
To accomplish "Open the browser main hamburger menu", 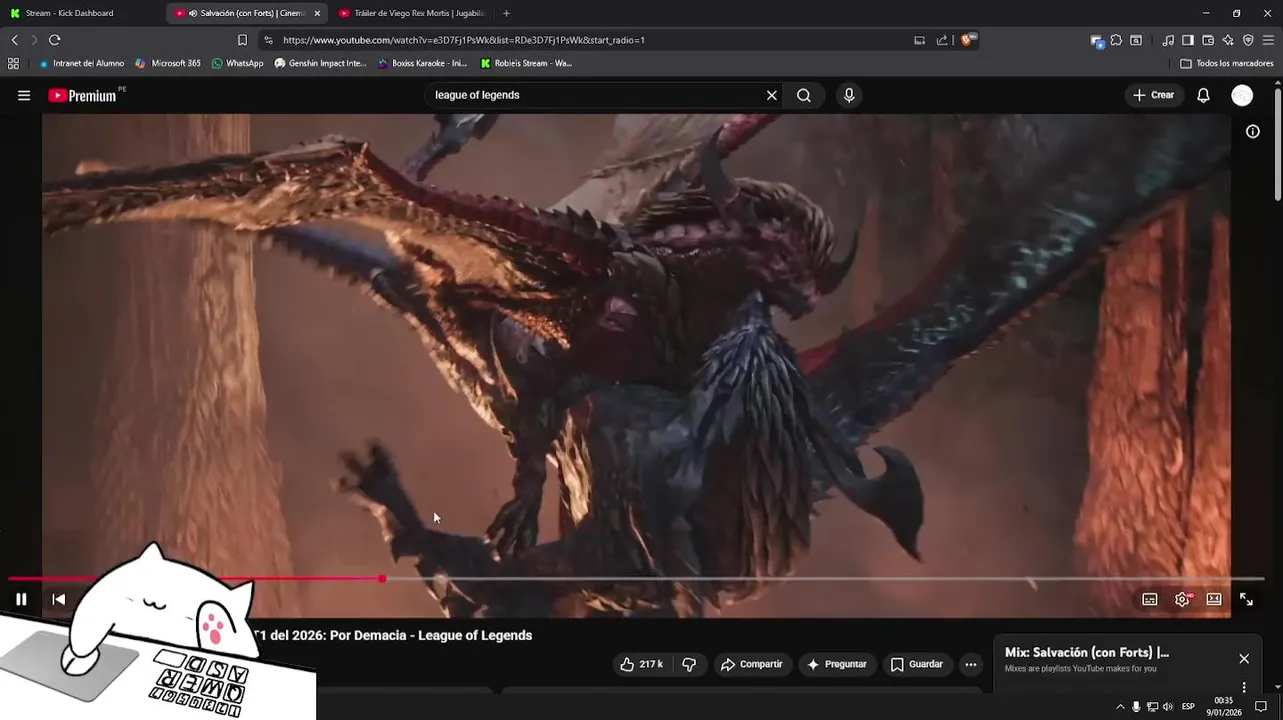I will [x=1268, y=40].
